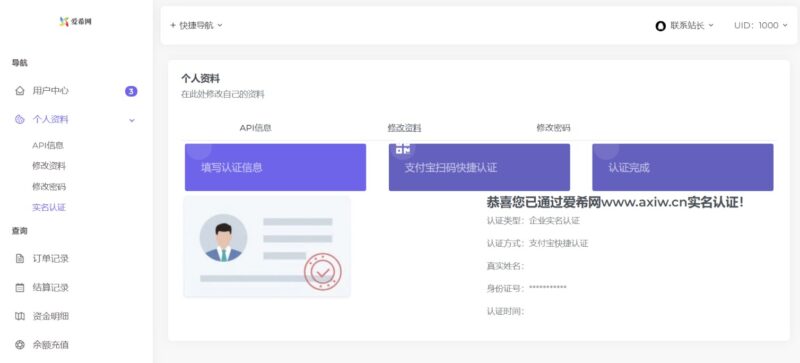Open the UID: 1000 account menu
Screen dimensions: 800x363
(x=761, y=26)
